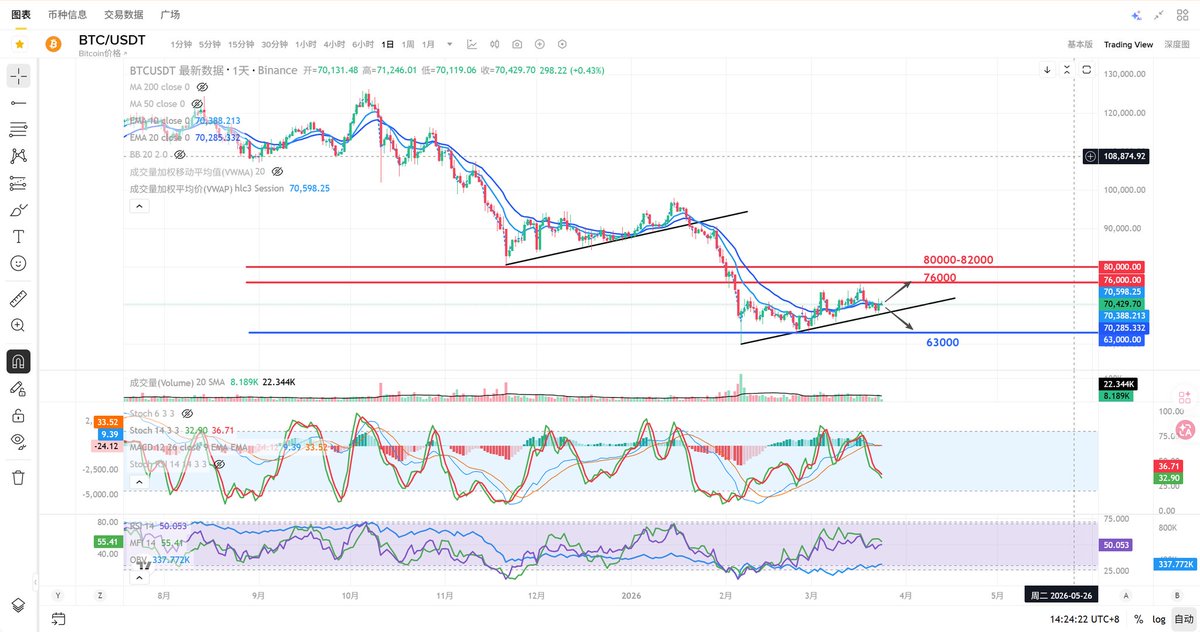This screenshot has height=632, width=1200.
Task: Open the emoji sticker tool
Action: [18, 263]
